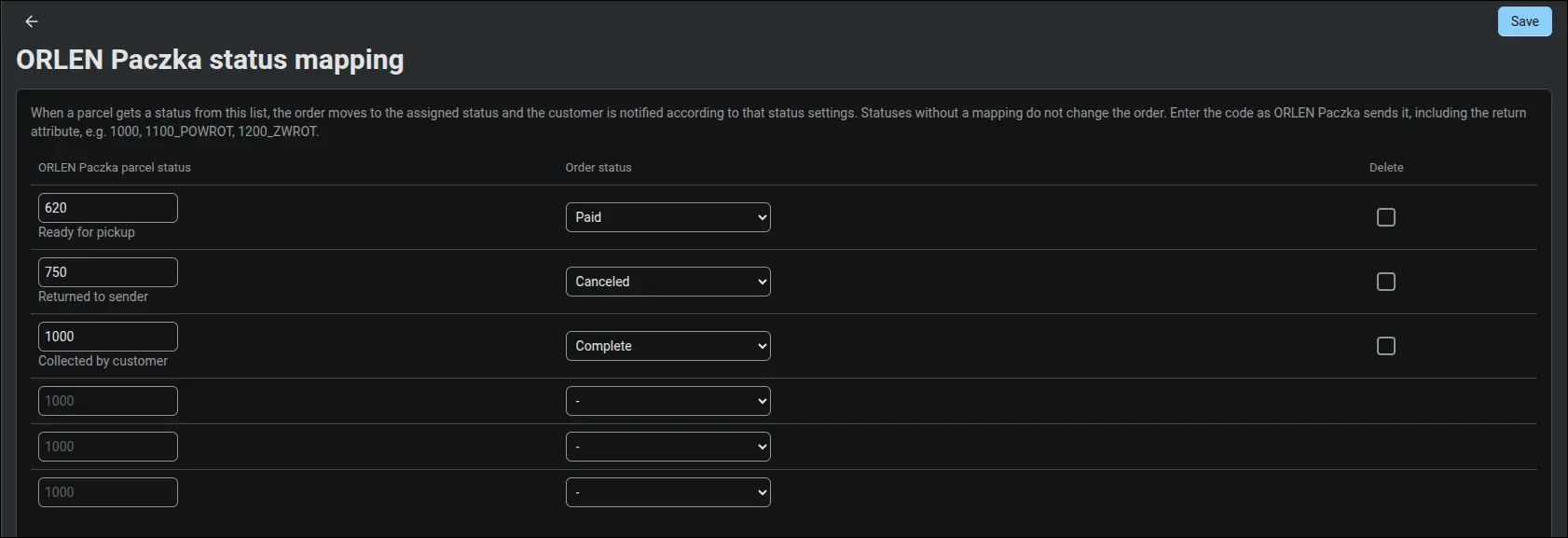Viewport: 1568px width, 538px height.
Task: Open the Paid order status dropdown
Action: (x=668, y=217)
